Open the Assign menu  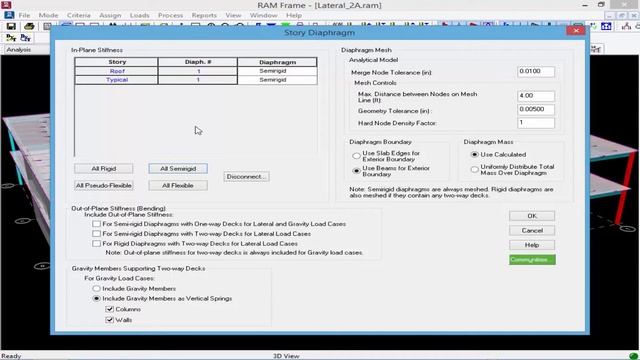[110, 15]
